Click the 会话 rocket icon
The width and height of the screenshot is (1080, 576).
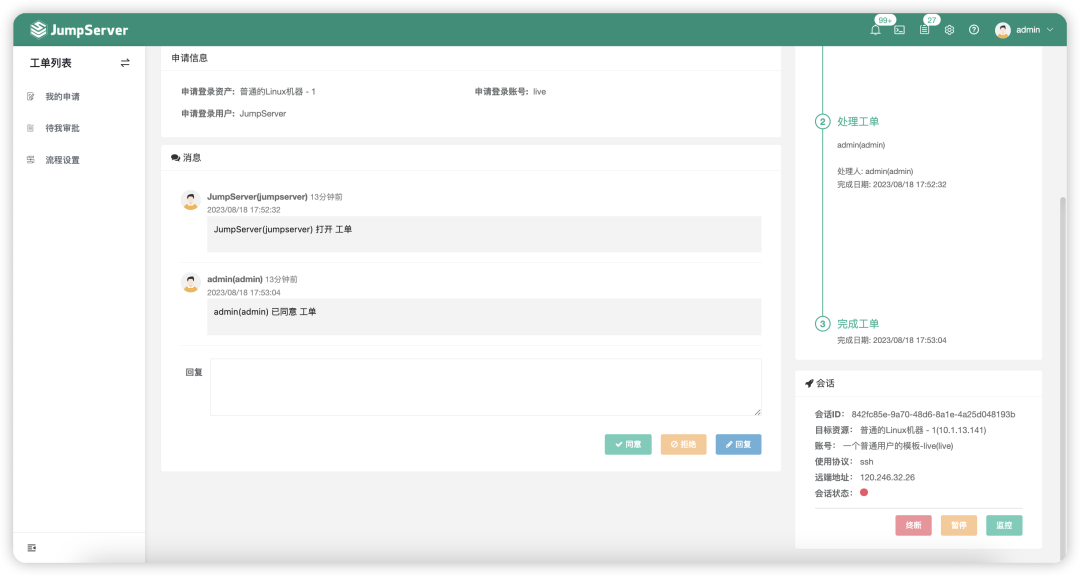(809, 383)
